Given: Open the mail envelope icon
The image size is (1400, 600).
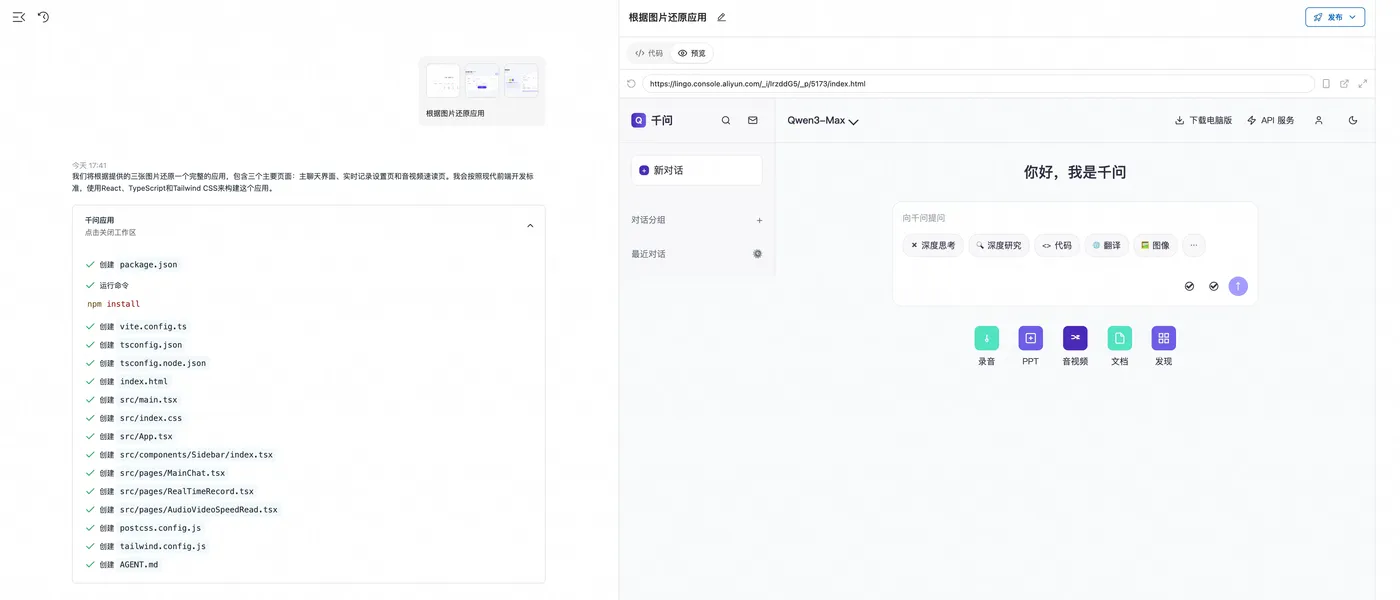Looking at the screenshot, I should [x=753, y=120].
